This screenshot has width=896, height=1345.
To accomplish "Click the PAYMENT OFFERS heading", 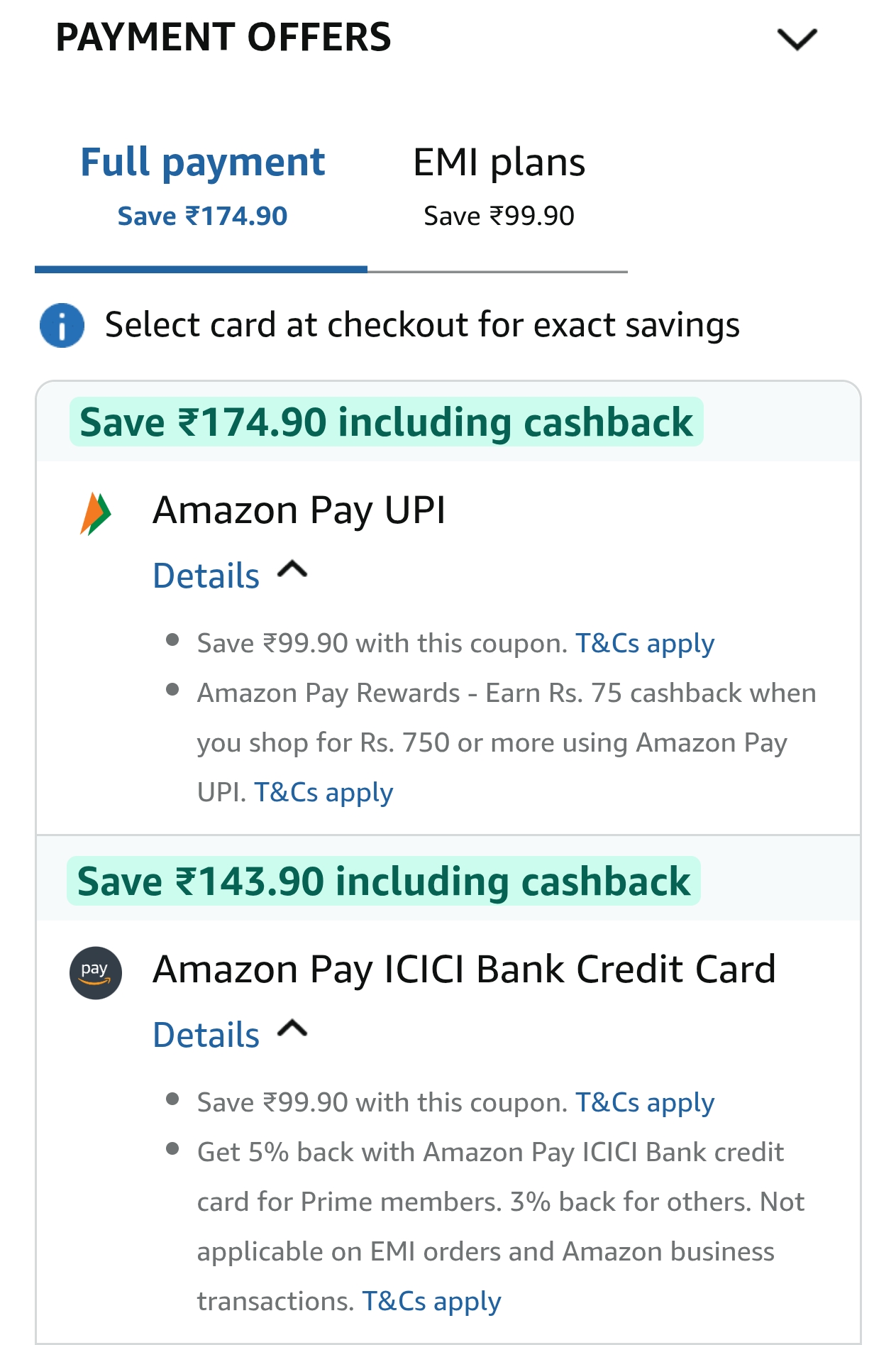I will pyautogui.click(x=223, y=38).
